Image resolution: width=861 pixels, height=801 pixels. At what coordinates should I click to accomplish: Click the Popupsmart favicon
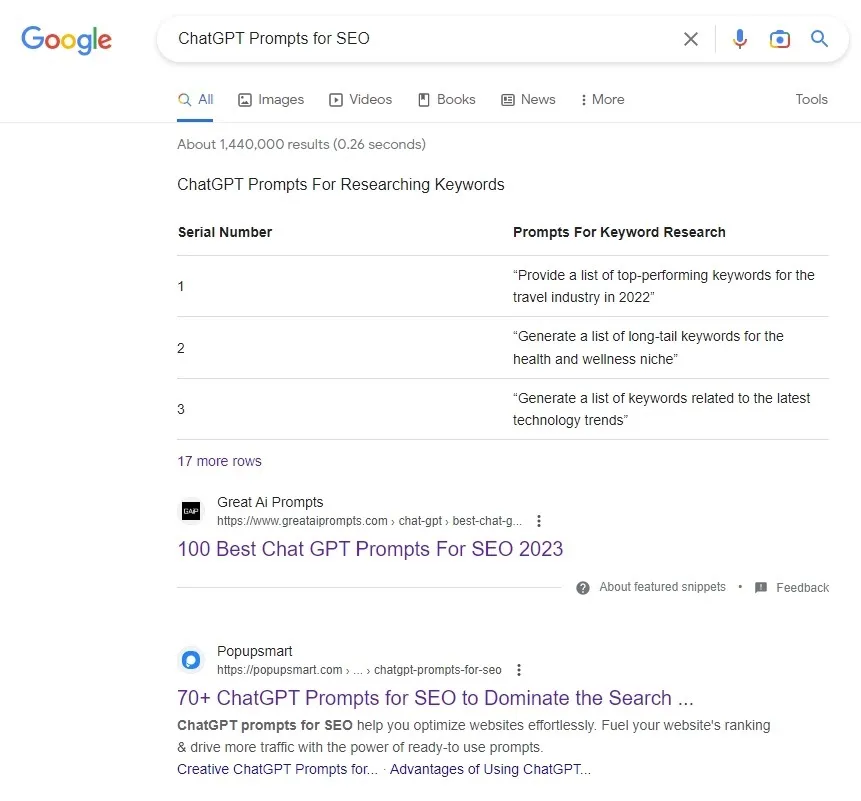[x=191, y=660]
